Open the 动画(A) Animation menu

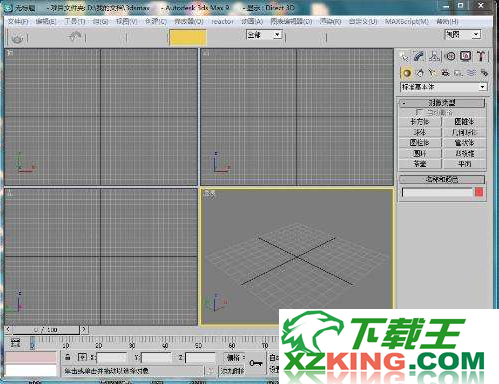click(252, 22)
